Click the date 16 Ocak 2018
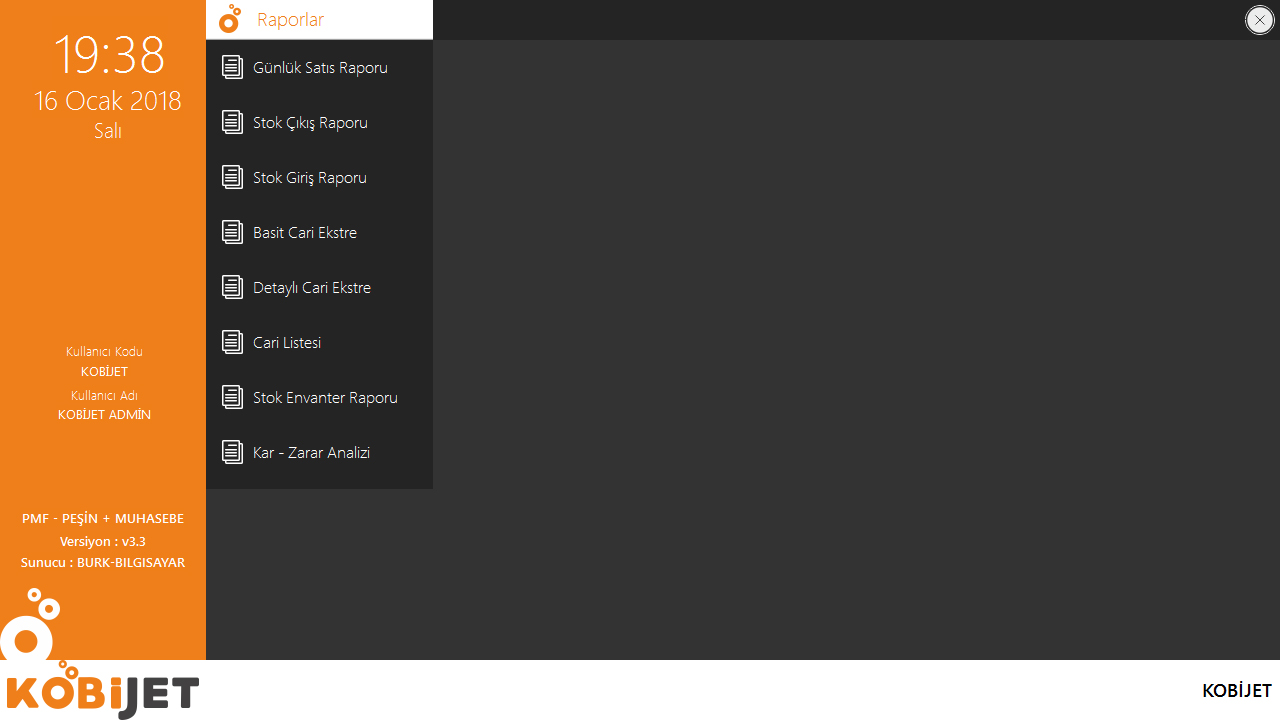The image size is (1280, 720). (108, 101)
